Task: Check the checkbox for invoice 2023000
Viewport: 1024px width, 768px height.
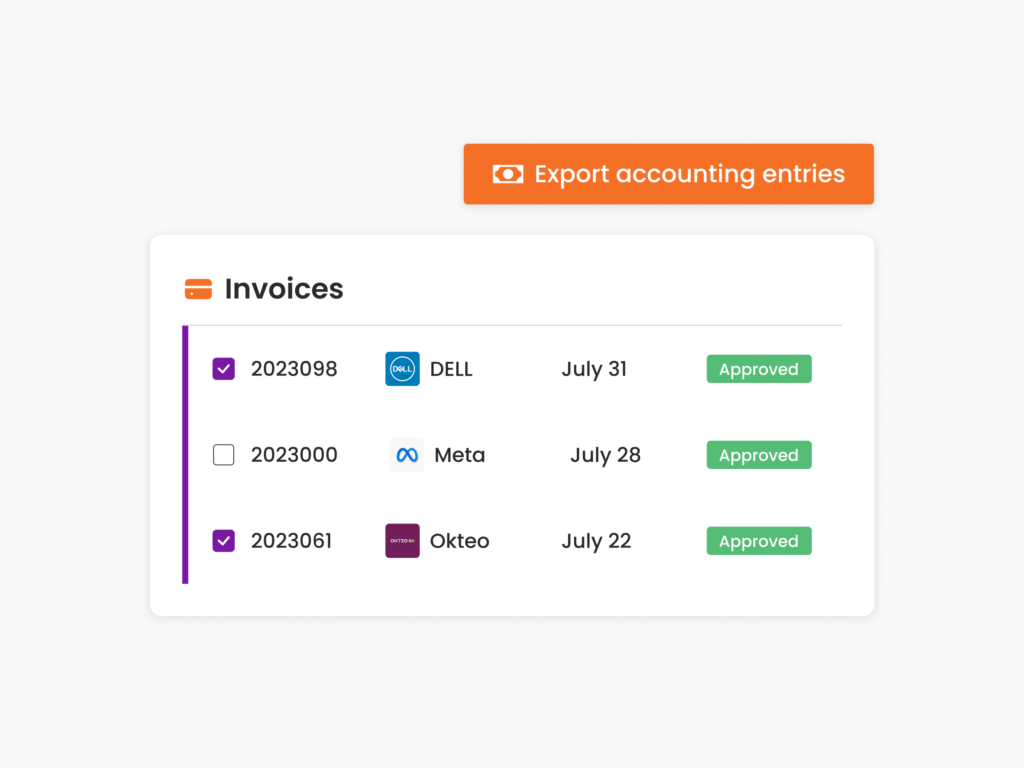Action: pyautogui.click(x=223, y=454)
